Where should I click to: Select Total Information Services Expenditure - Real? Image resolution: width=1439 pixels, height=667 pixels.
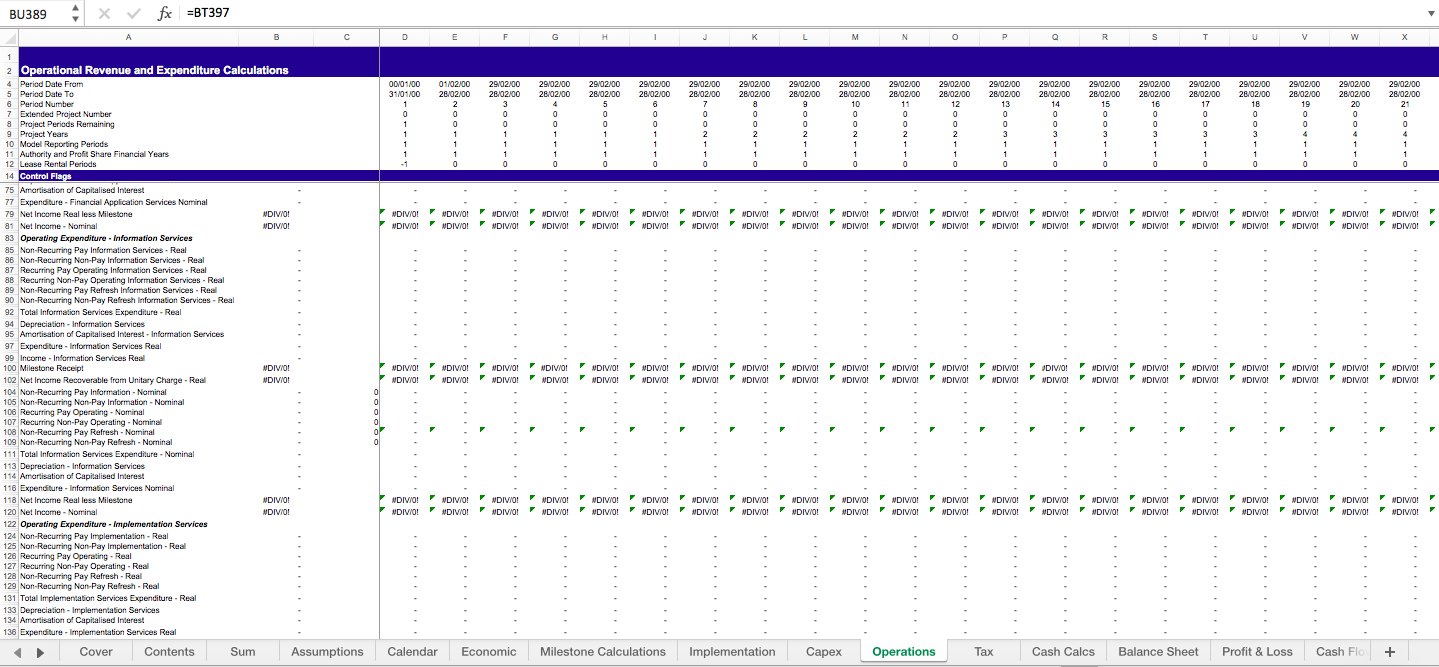point(100,312)
